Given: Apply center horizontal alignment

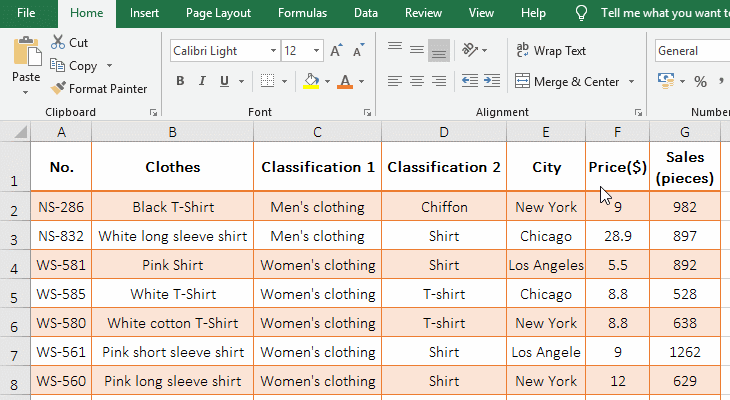Looking at the screenshot, I should click(x=416, y=82).
